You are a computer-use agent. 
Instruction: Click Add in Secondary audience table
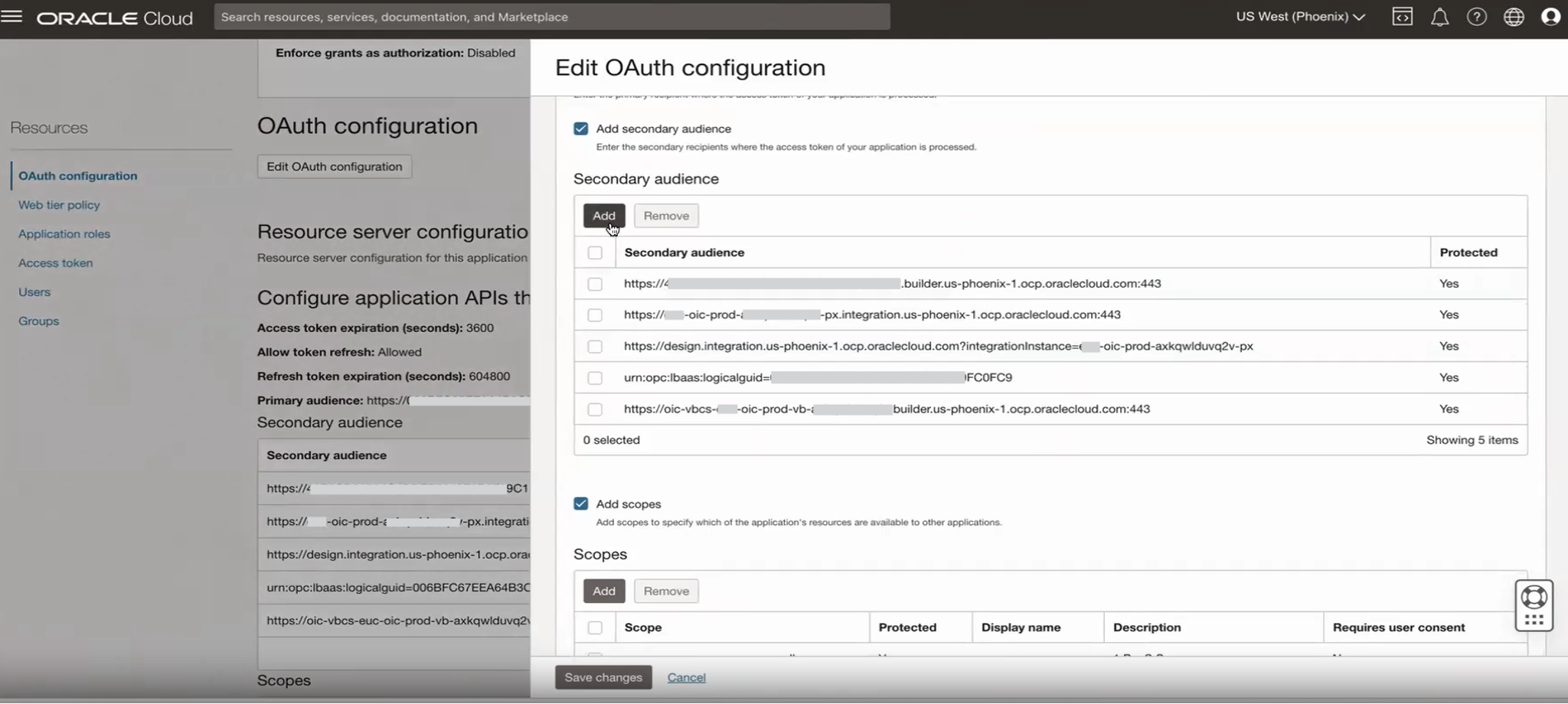[x=603, y=216]
